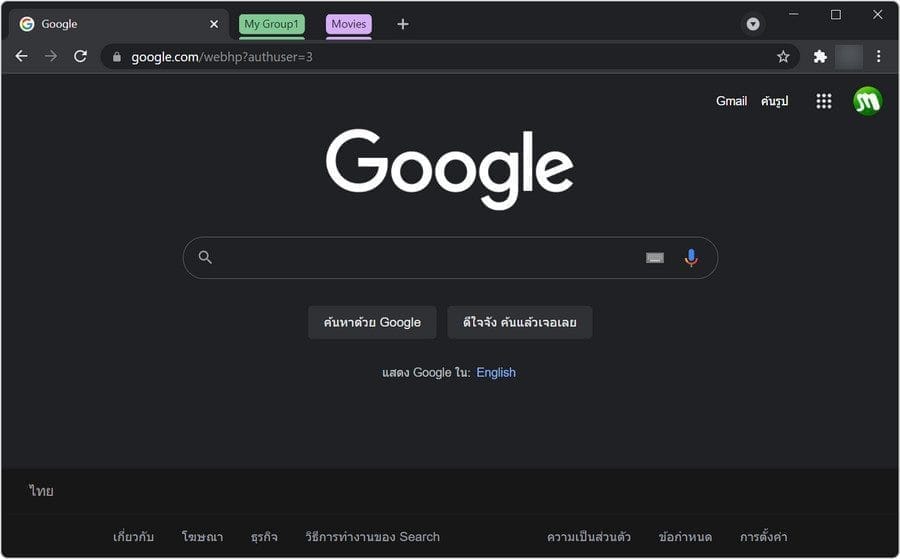Go back using the browser back arrow
The width and height of the screenshot is (900, 559).
22,56
